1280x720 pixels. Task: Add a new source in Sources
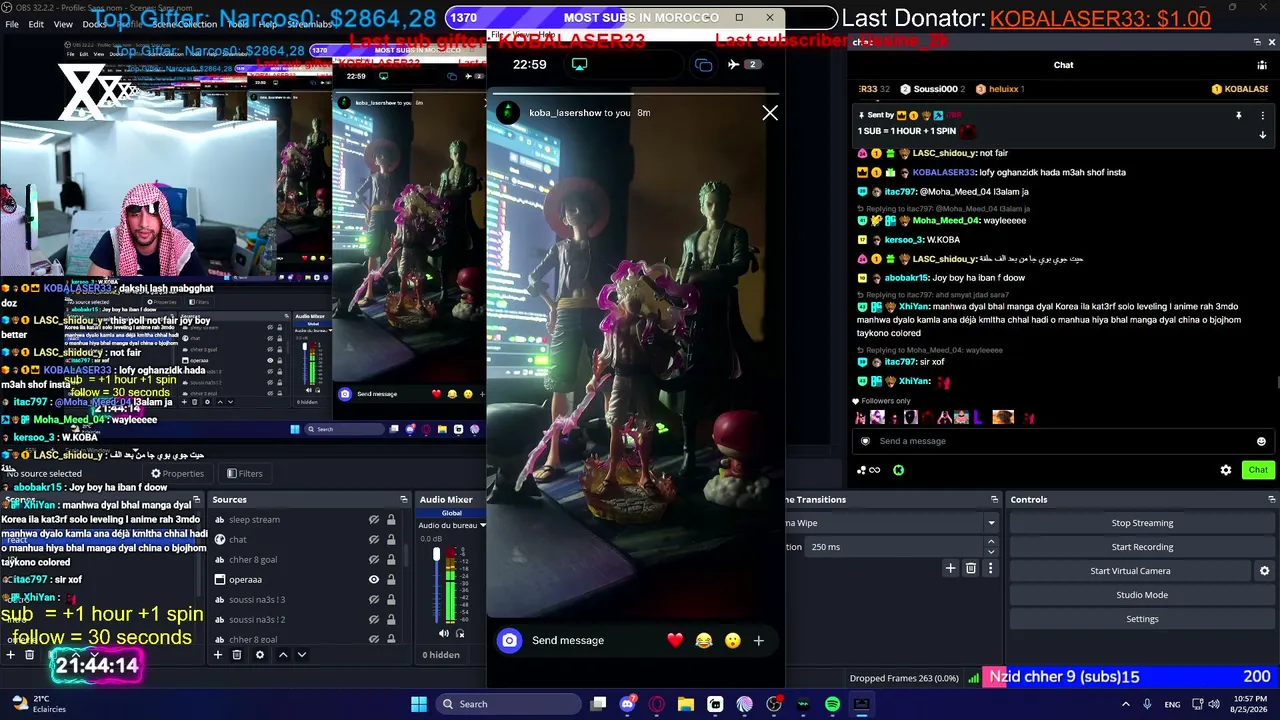(x=217, y=655)
